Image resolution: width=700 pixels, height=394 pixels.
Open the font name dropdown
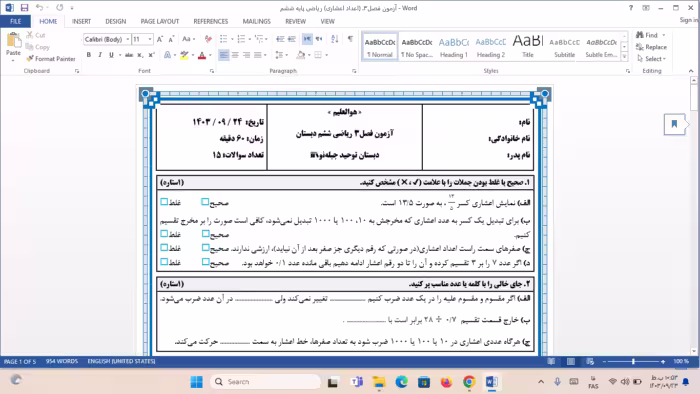128,39
